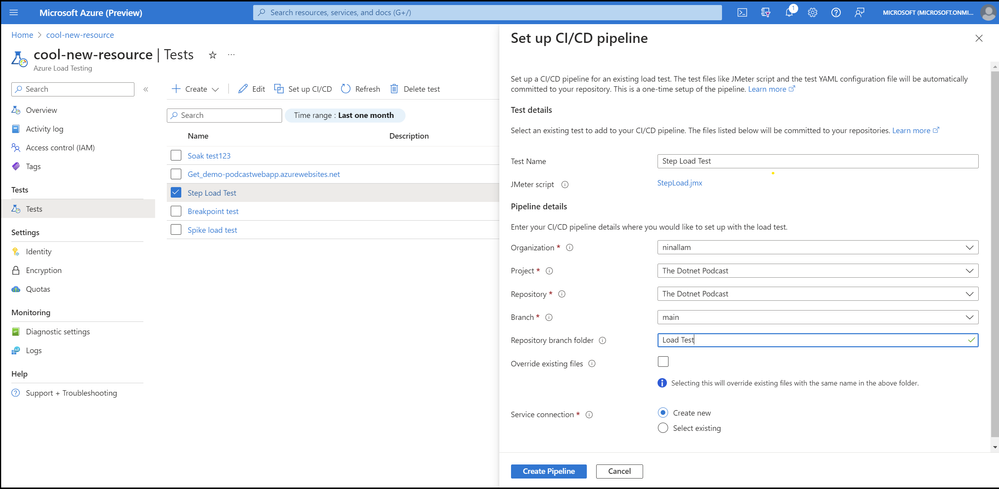Screen dimensions: 999x489
Task: Open the portal hamburger menu
Action: [x=14, y=13]
